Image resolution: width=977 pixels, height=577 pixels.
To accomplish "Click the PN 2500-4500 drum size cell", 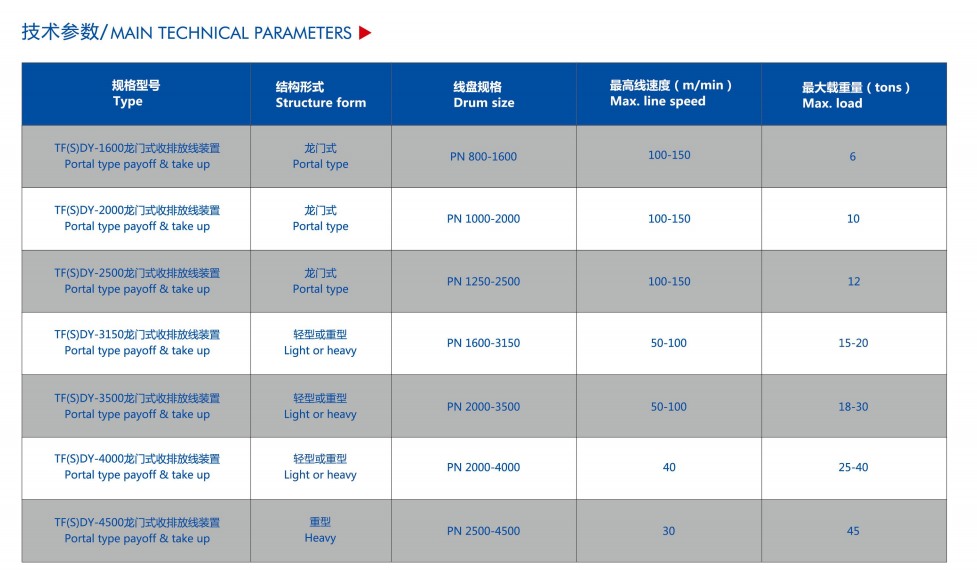I will [484, 531].
